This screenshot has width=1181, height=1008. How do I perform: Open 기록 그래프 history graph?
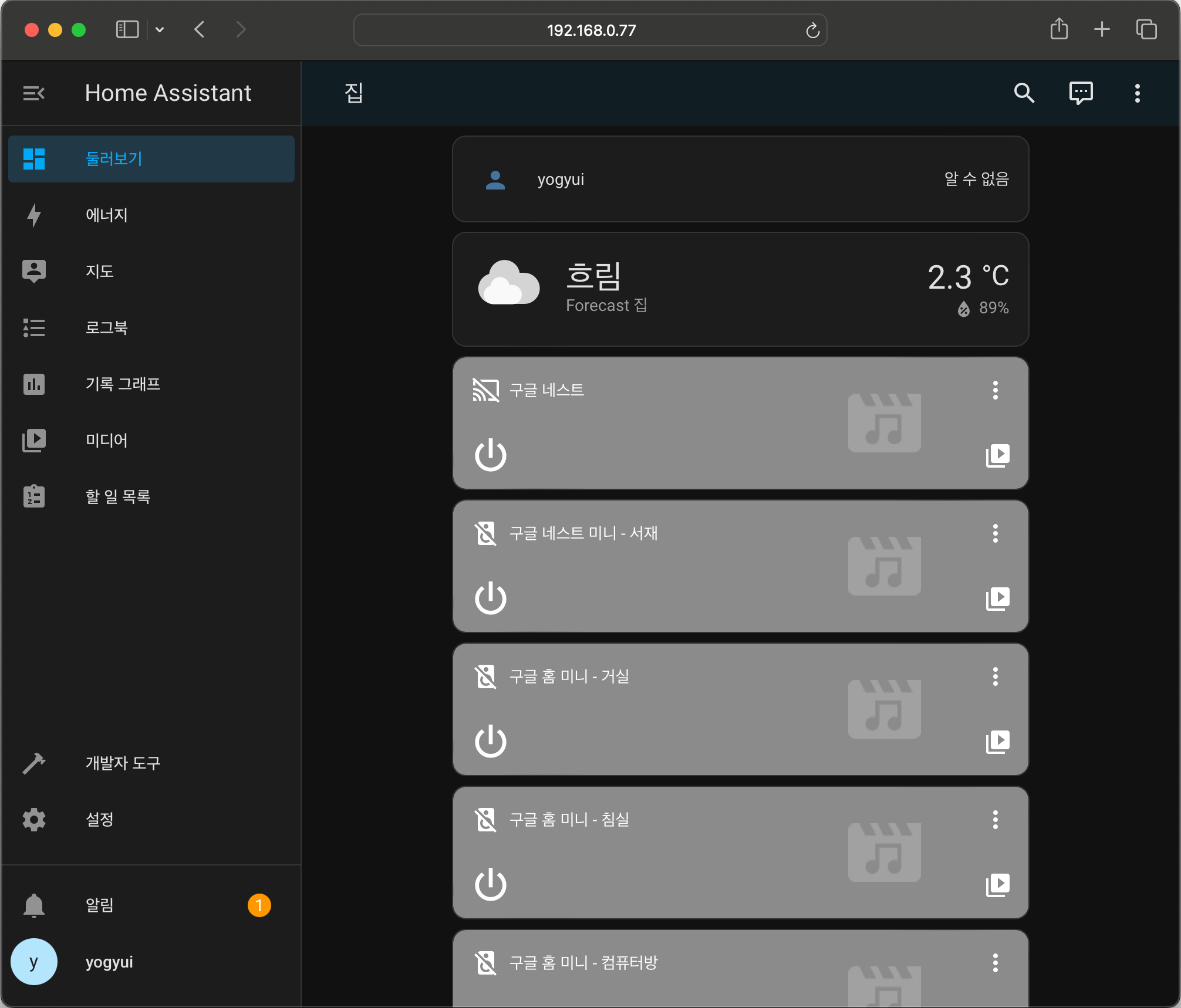[122, 384]
